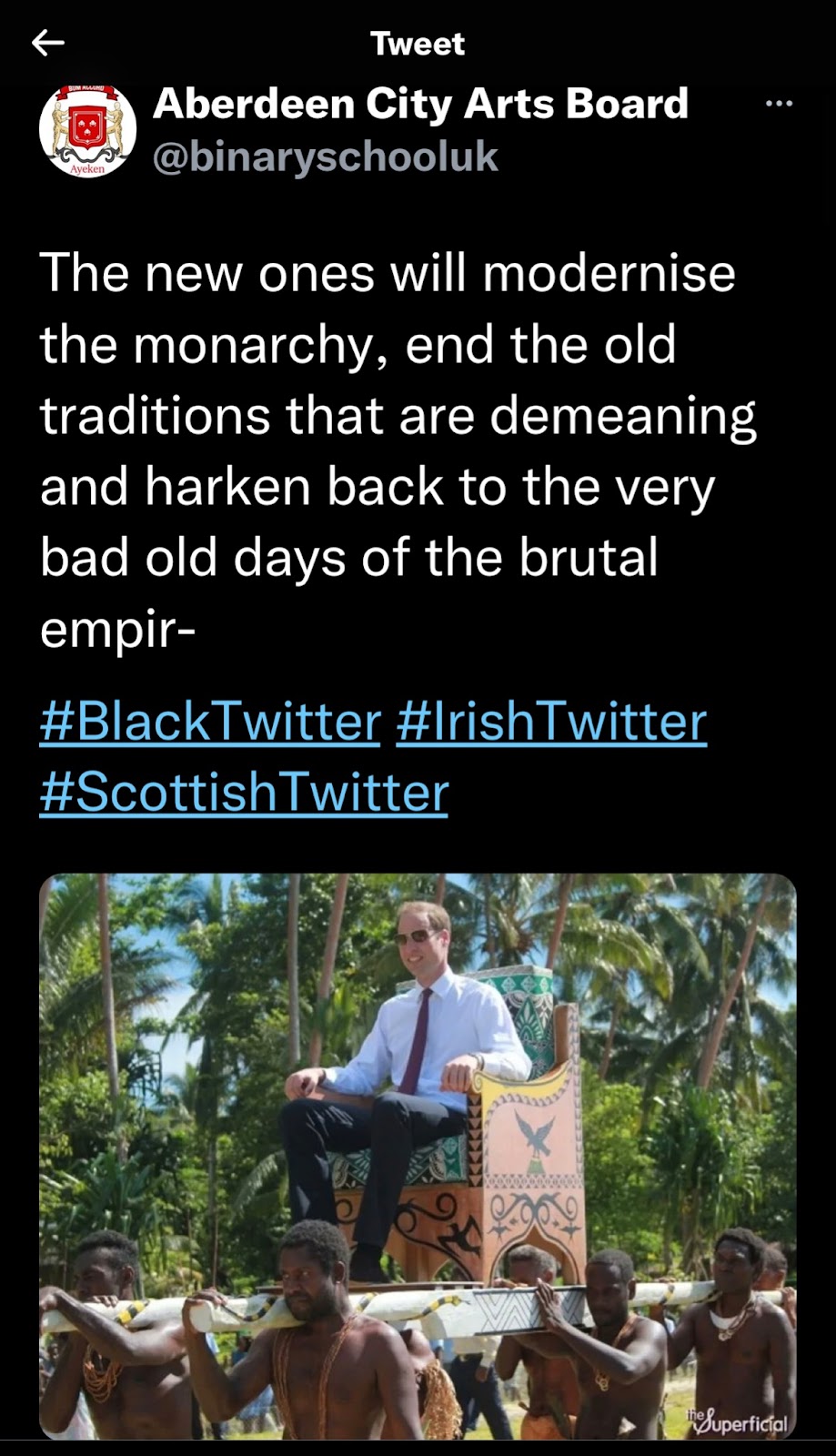Tap the seated man's sunglasses
836x1456 pixels.
tap(414, 936)
